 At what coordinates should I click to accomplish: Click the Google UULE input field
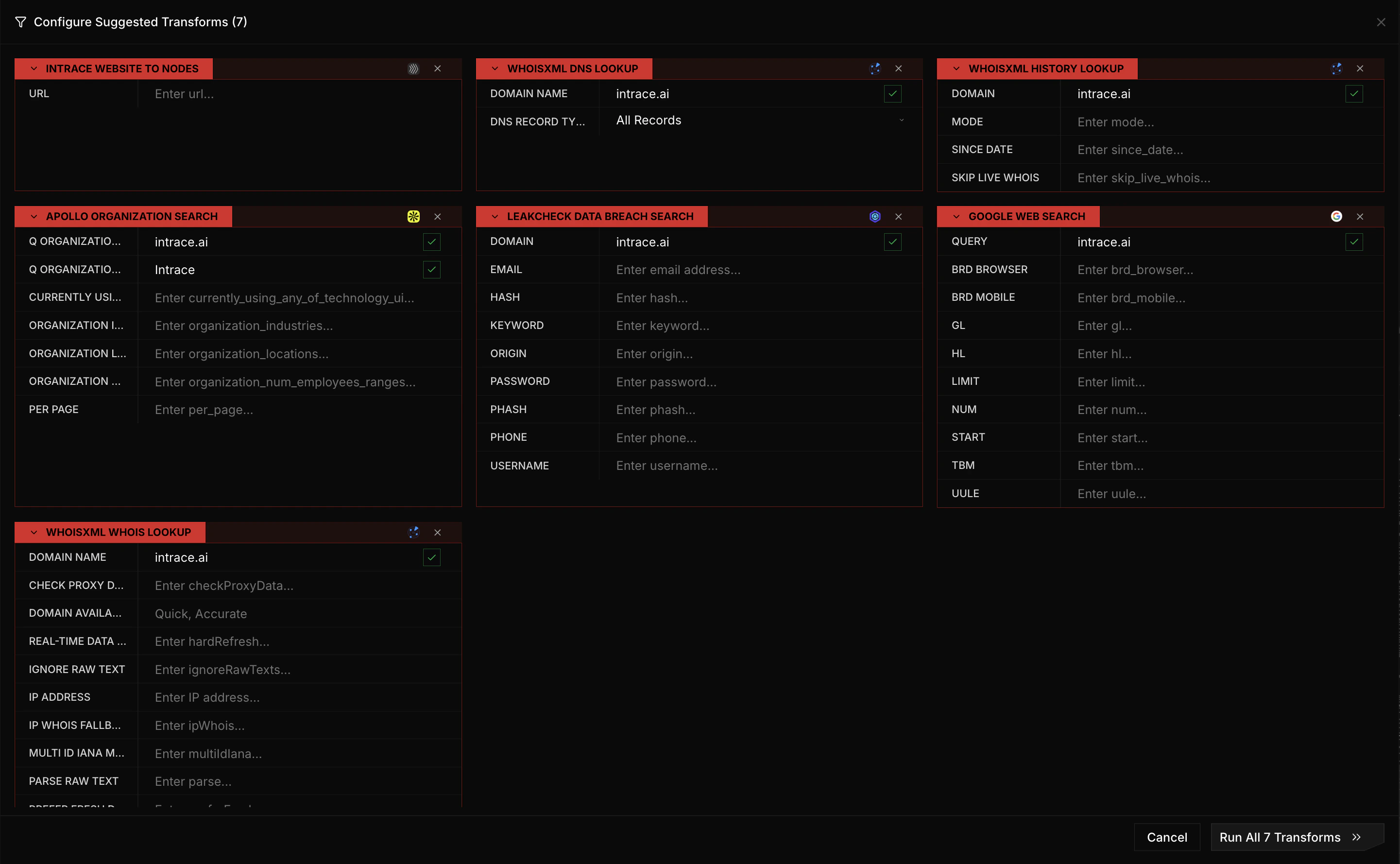[x=1222, y=494]
